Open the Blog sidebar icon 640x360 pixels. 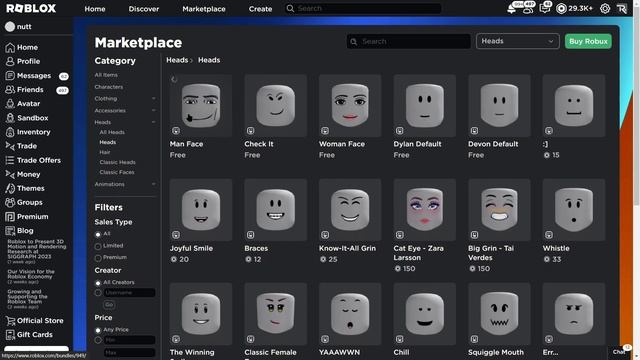pos(10,231)
